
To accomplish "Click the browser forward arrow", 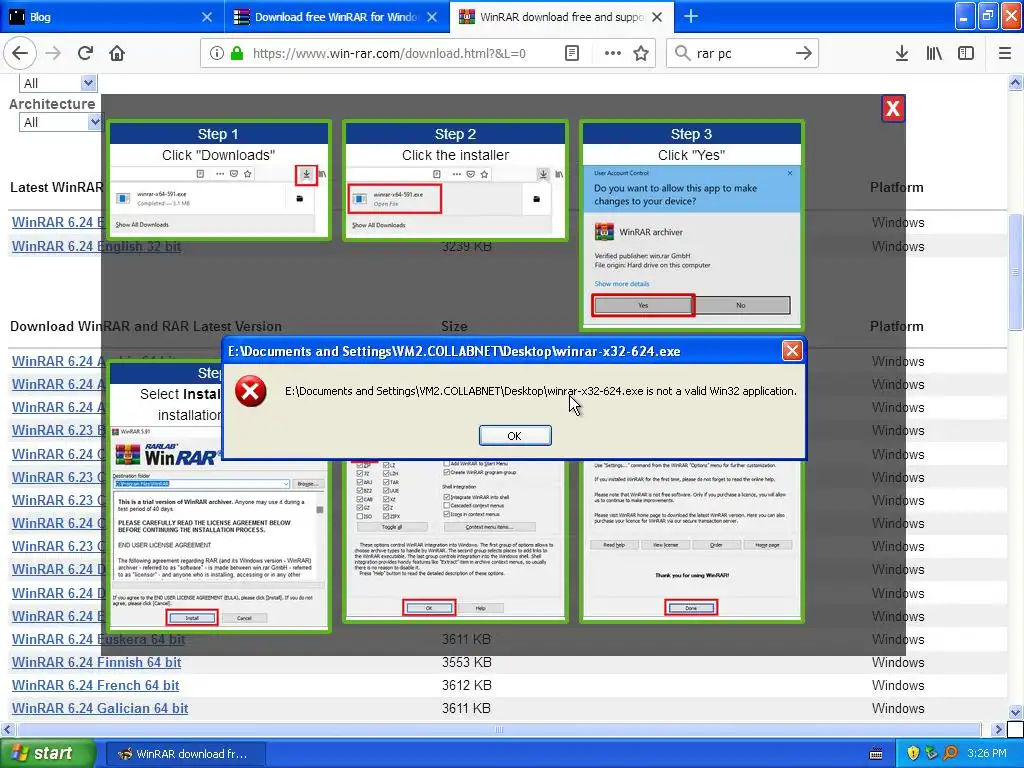I will point(53,53).
